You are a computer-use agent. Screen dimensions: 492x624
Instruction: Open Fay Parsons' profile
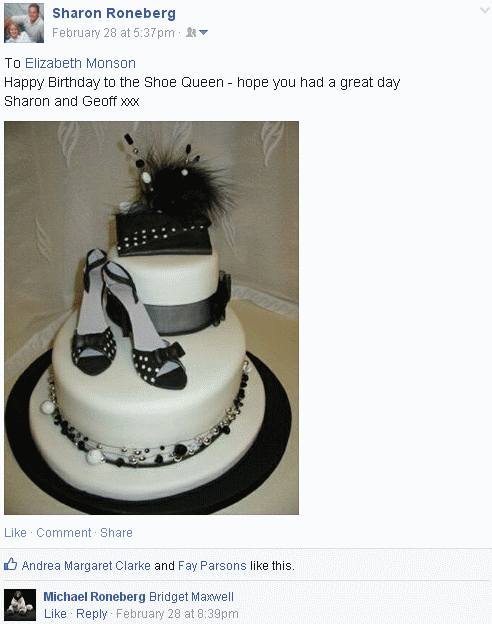[212, 566]
